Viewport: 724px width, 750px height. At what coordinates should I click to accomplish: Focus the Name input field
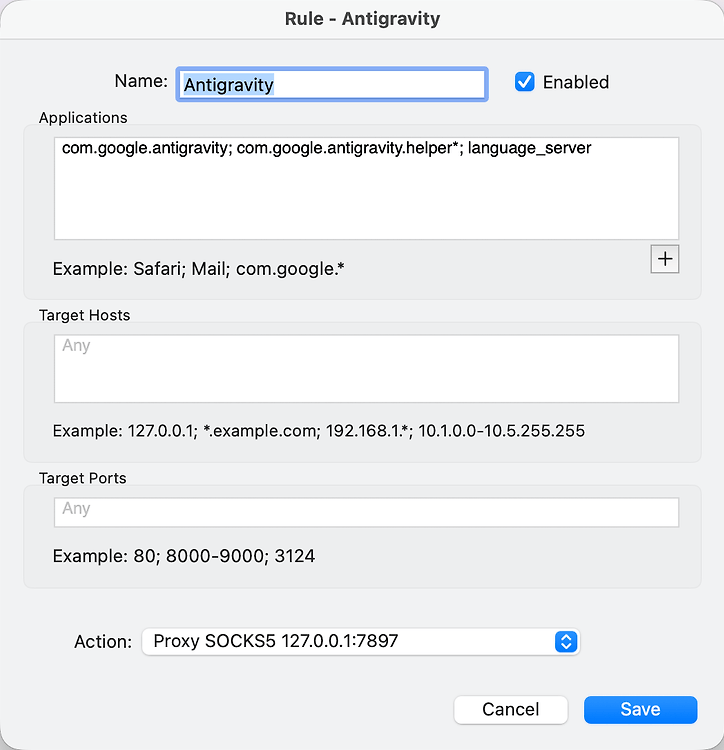[332, 84]
